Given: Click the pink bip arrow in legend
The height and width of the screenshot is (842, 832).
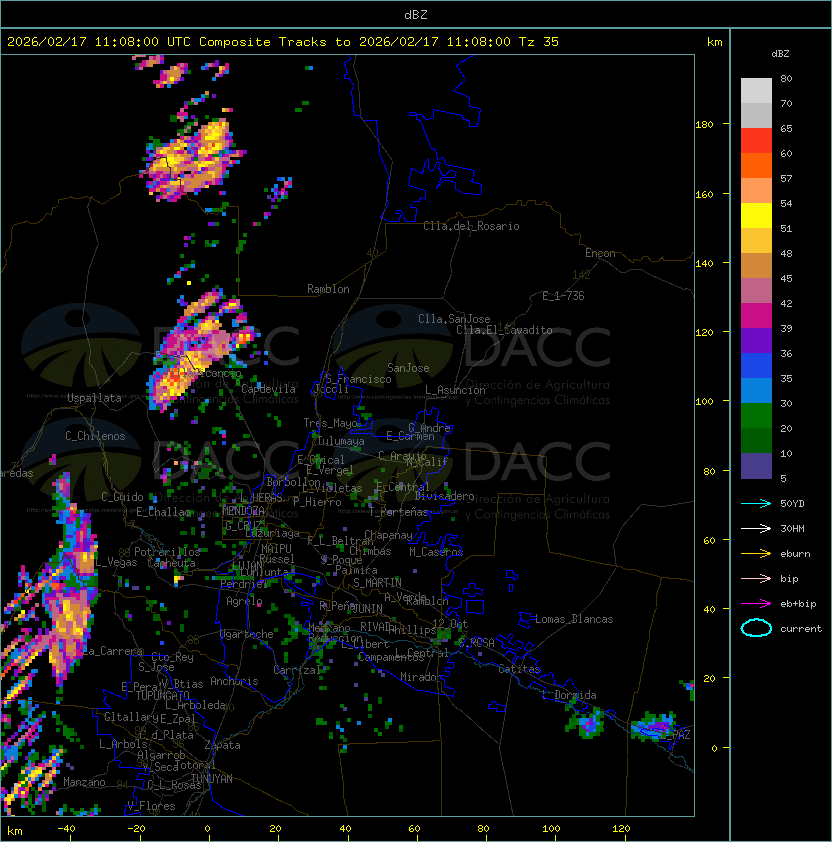Looking at the screenshot, I should click(x=756, y=579).
